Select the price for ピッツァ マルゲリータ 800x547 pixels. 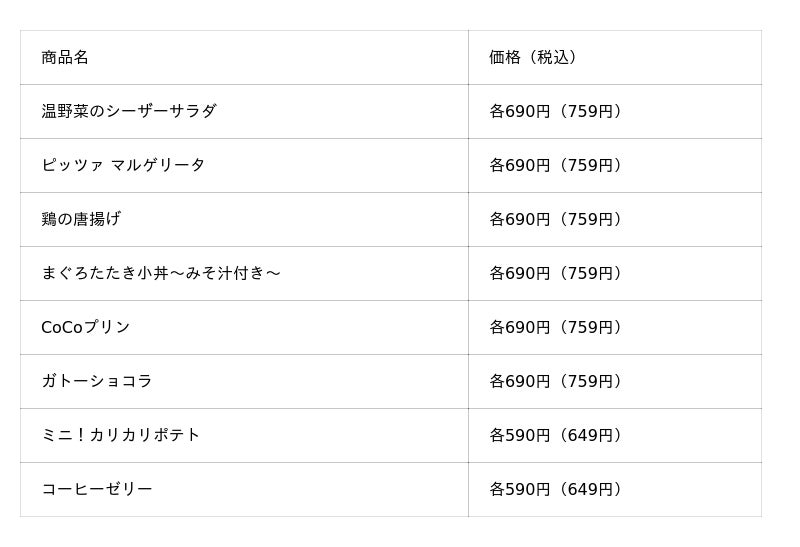click(x=557, y=165)
